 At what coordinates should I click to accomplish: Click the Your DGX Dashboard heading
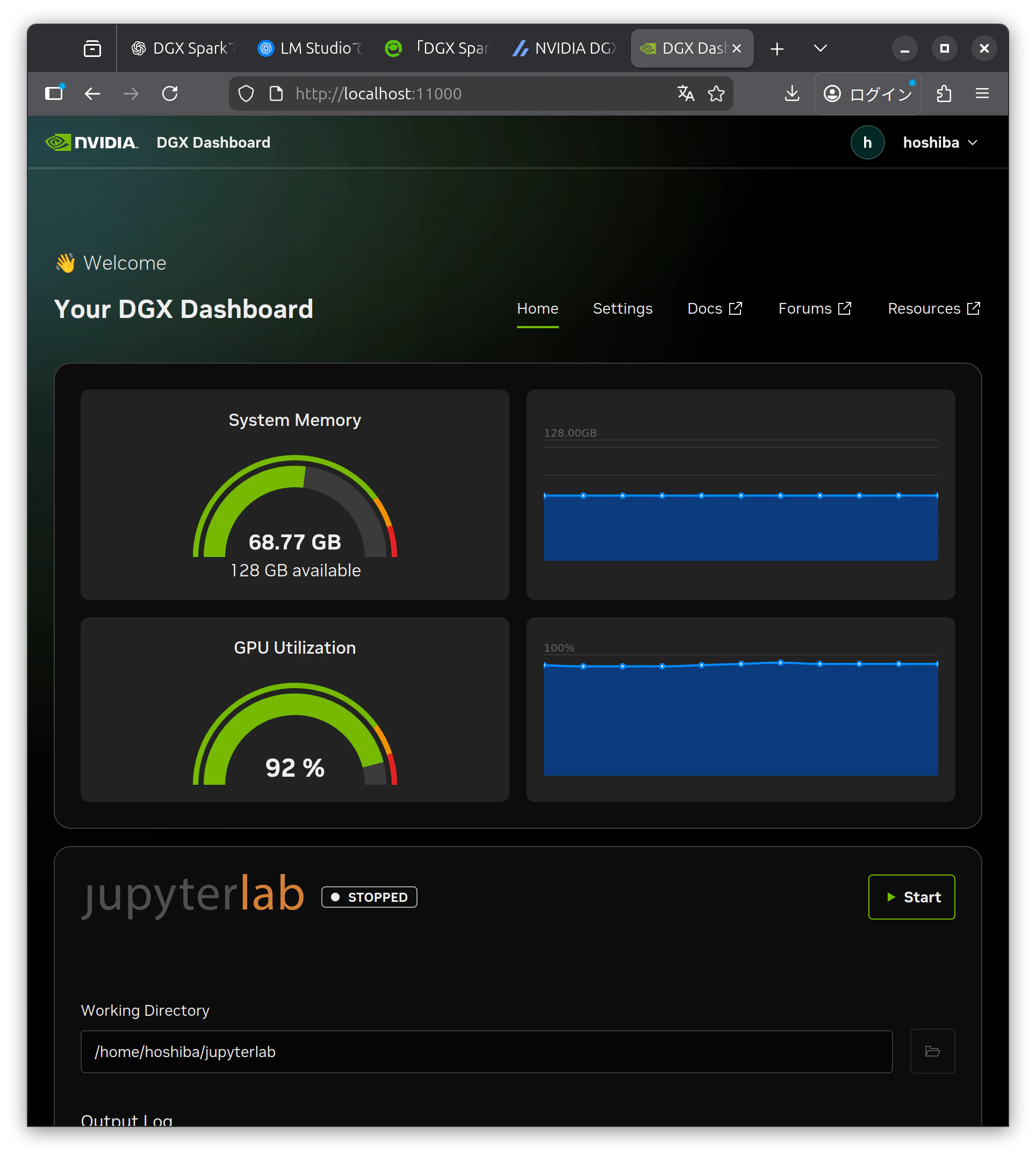pyautogui.click(x=184, y=309)
